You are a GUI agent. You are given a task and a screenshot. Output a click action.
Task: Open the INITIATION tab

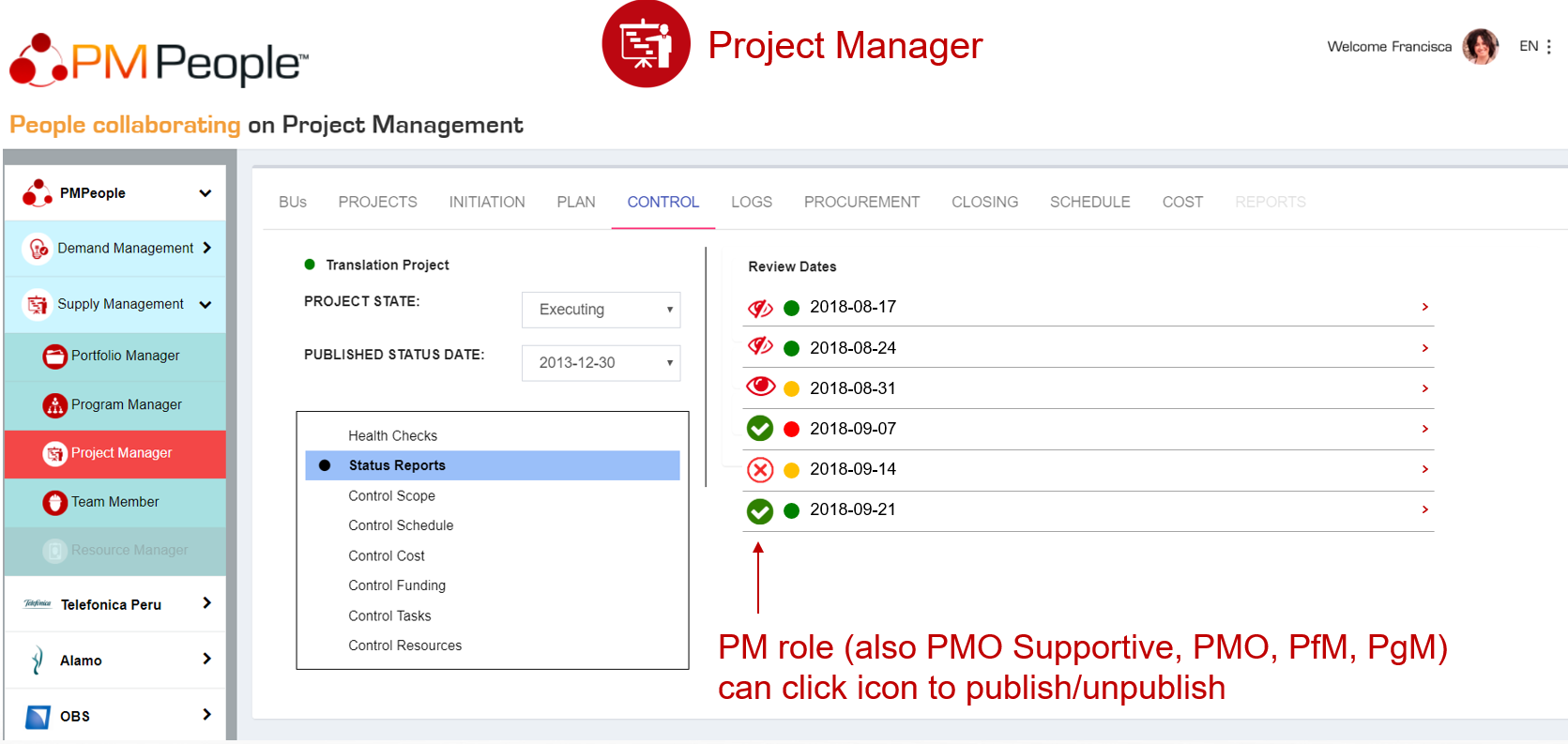point(487,202)
